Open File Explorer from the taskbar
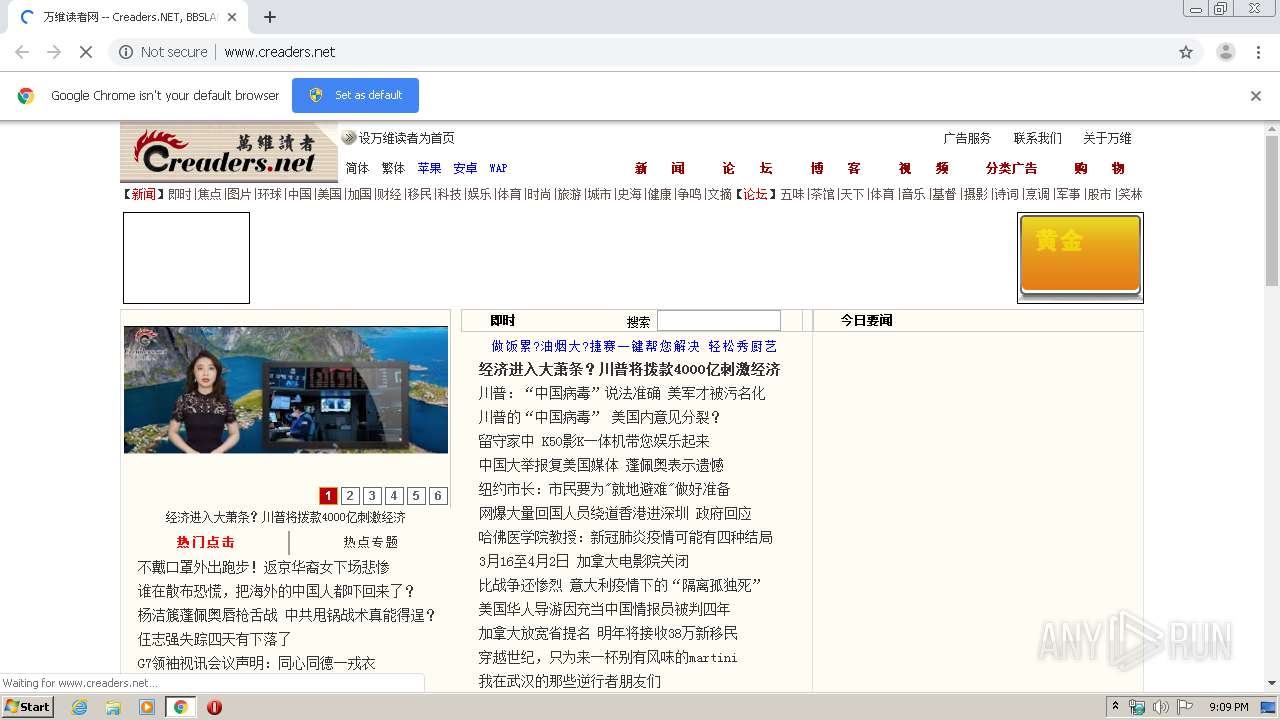The image size is (1280, 720). (113, 707)
